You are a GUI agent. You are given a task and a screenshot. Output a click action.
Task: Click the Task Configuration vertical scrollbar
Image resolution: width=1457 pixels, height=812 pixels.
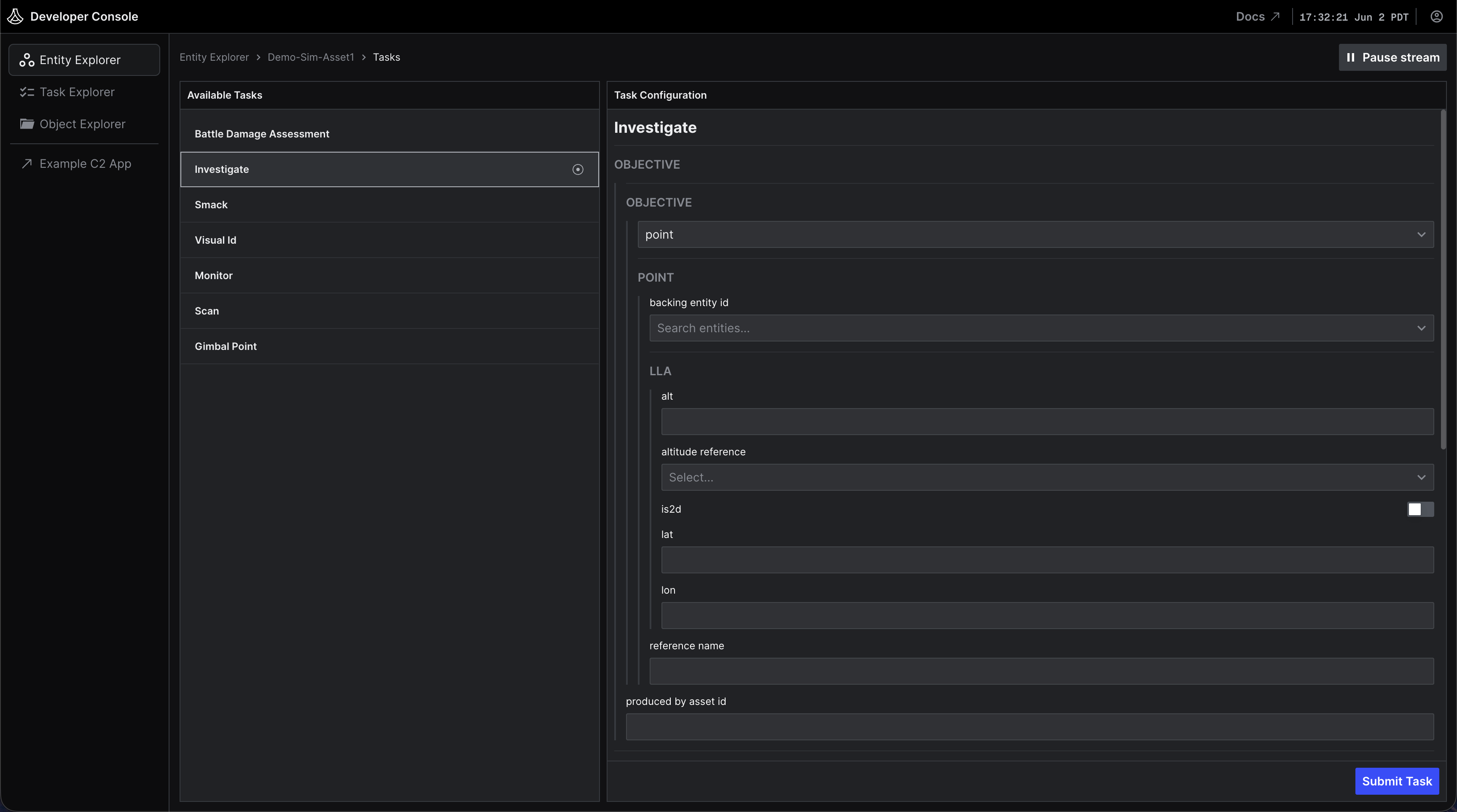pos(1443,280)
